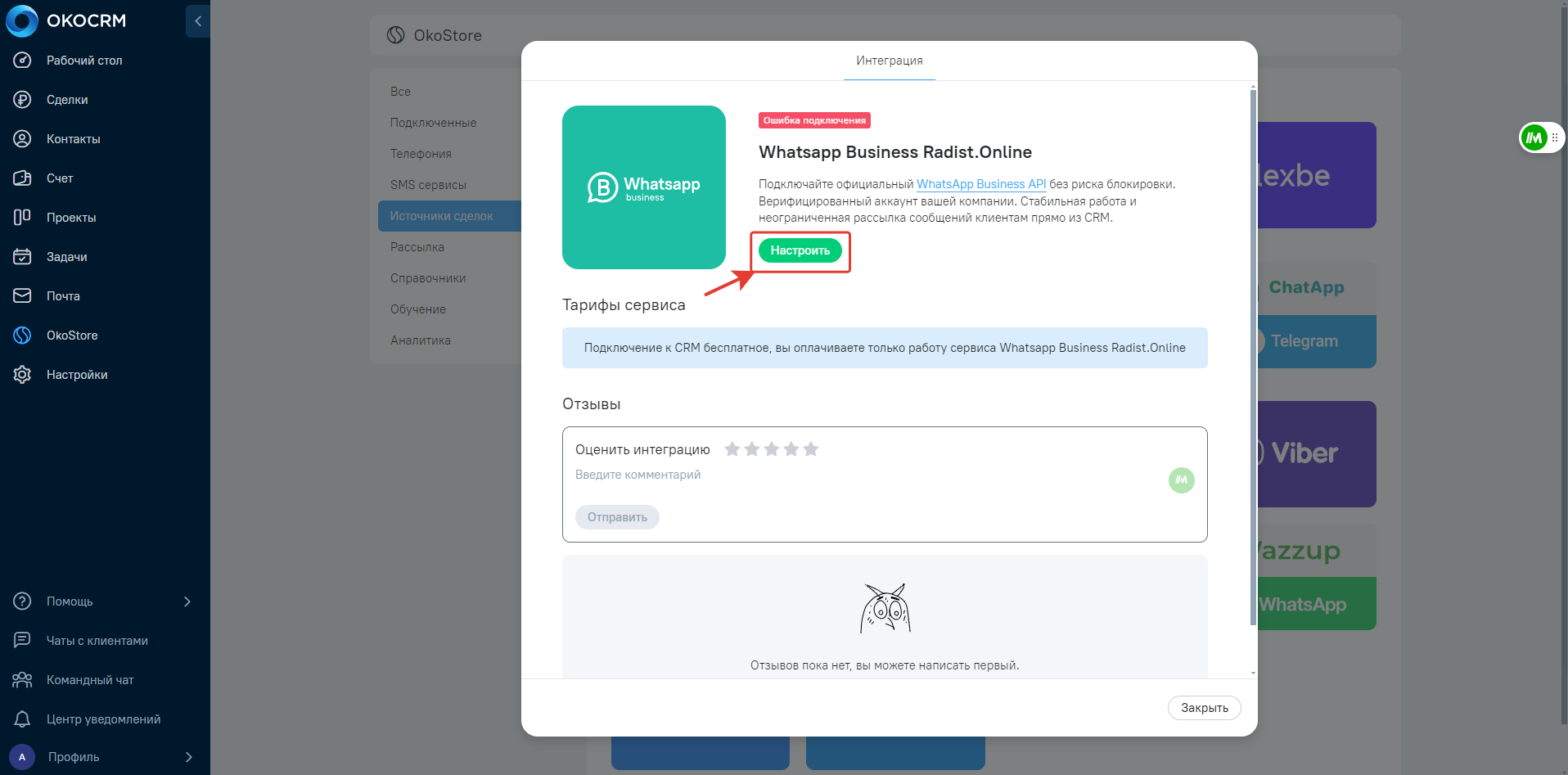Screen dimensions: 1568x775
Task: Click the Помощь question mark icon
Action: tap(22, 602)
